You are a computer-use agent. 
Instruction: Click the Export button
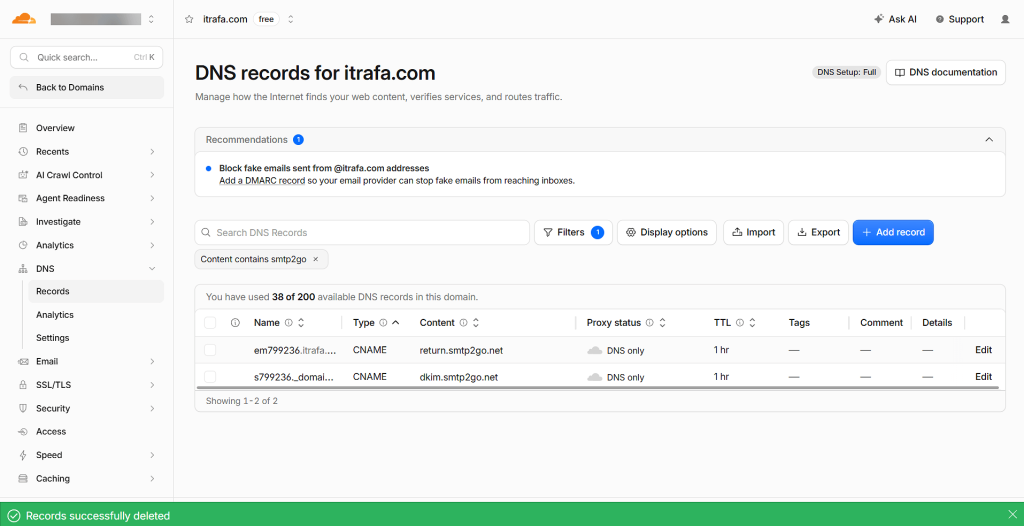pos(818,233)
